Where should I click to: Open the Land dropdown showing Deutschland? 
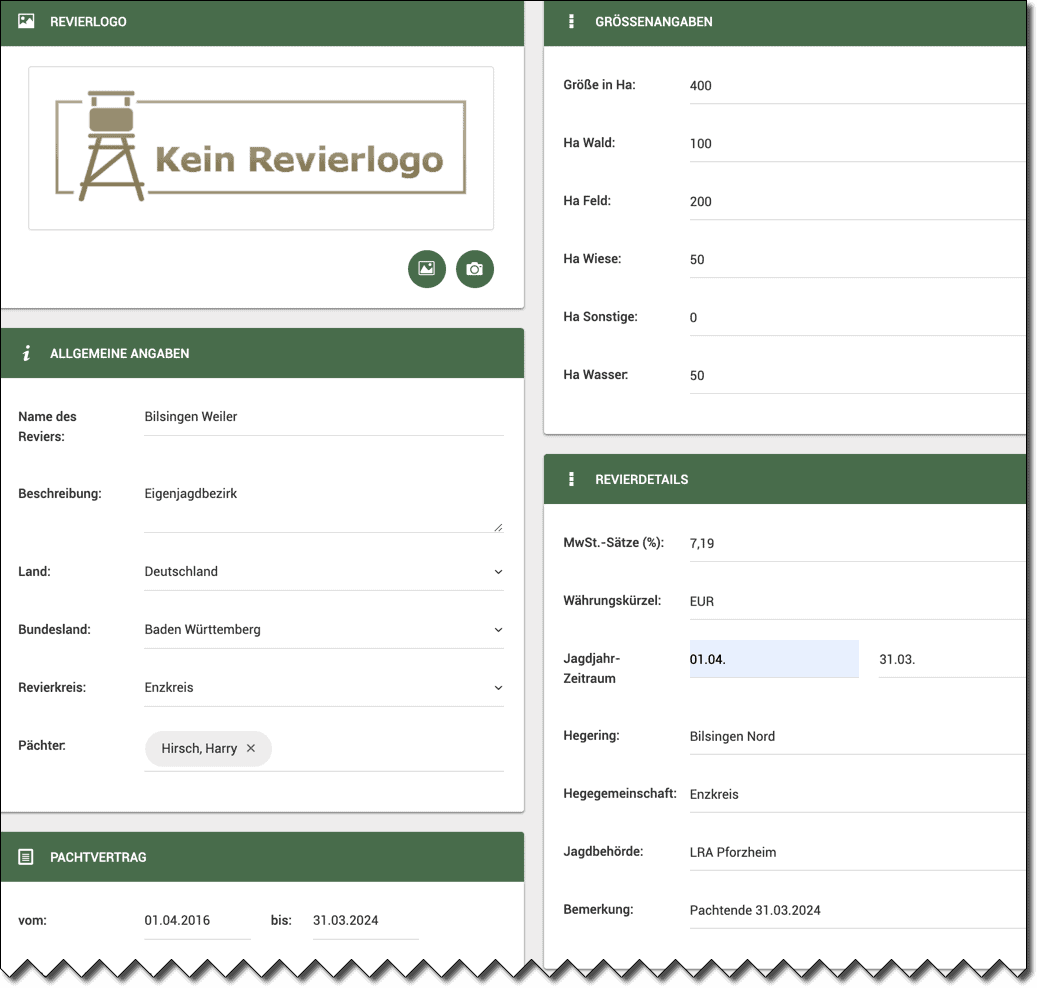pos(323,572)
